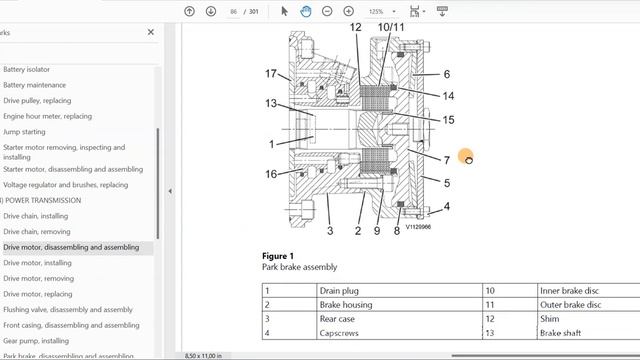The width and height of the screenshot is (640, 360).
Task: Open Gear pump, installing bookmark
Action: tap(36, 341)
